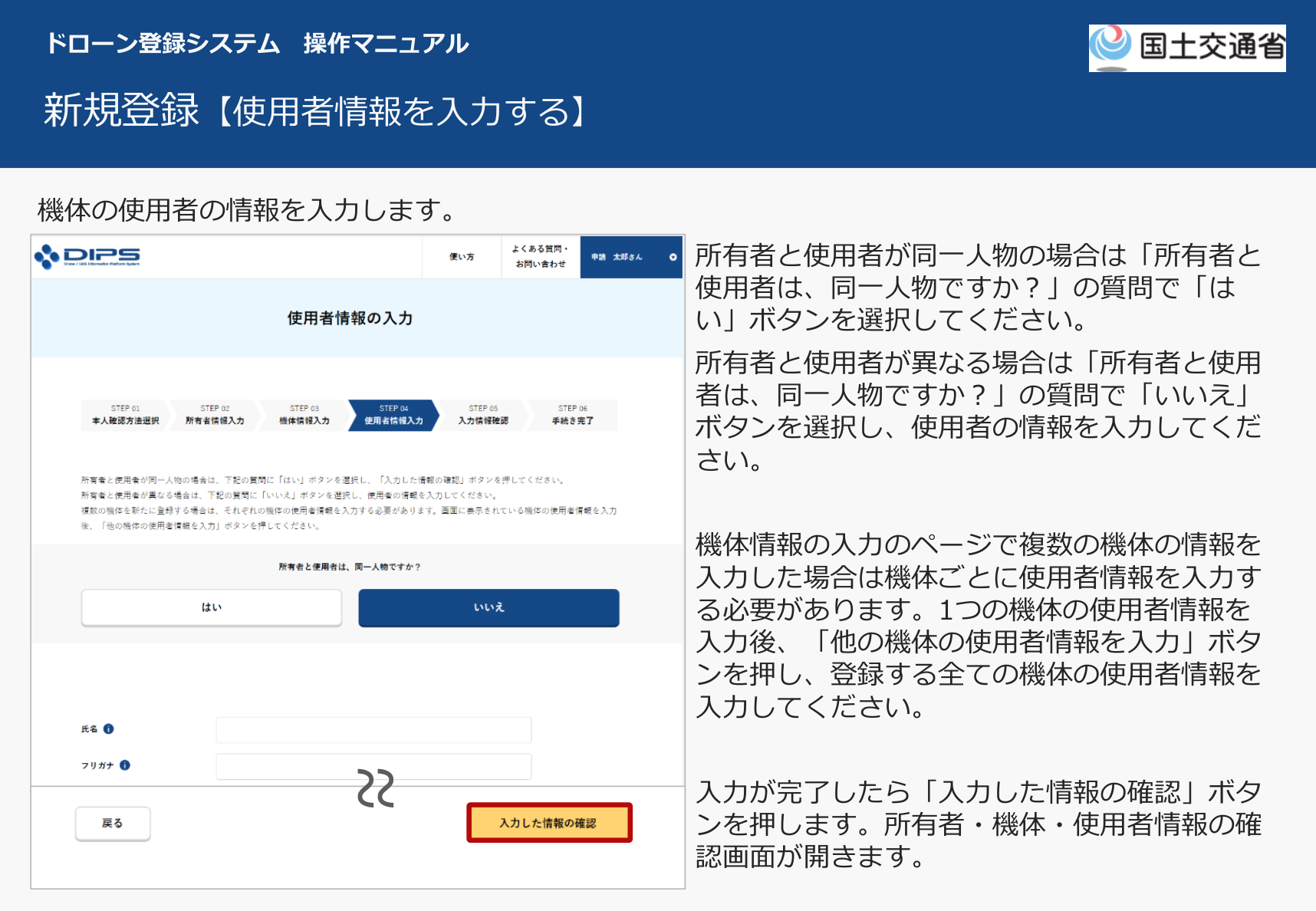The height and width of the screenshot is (911, 1316).
Task: Choose the はい button
Action: (x=212, y=607)
